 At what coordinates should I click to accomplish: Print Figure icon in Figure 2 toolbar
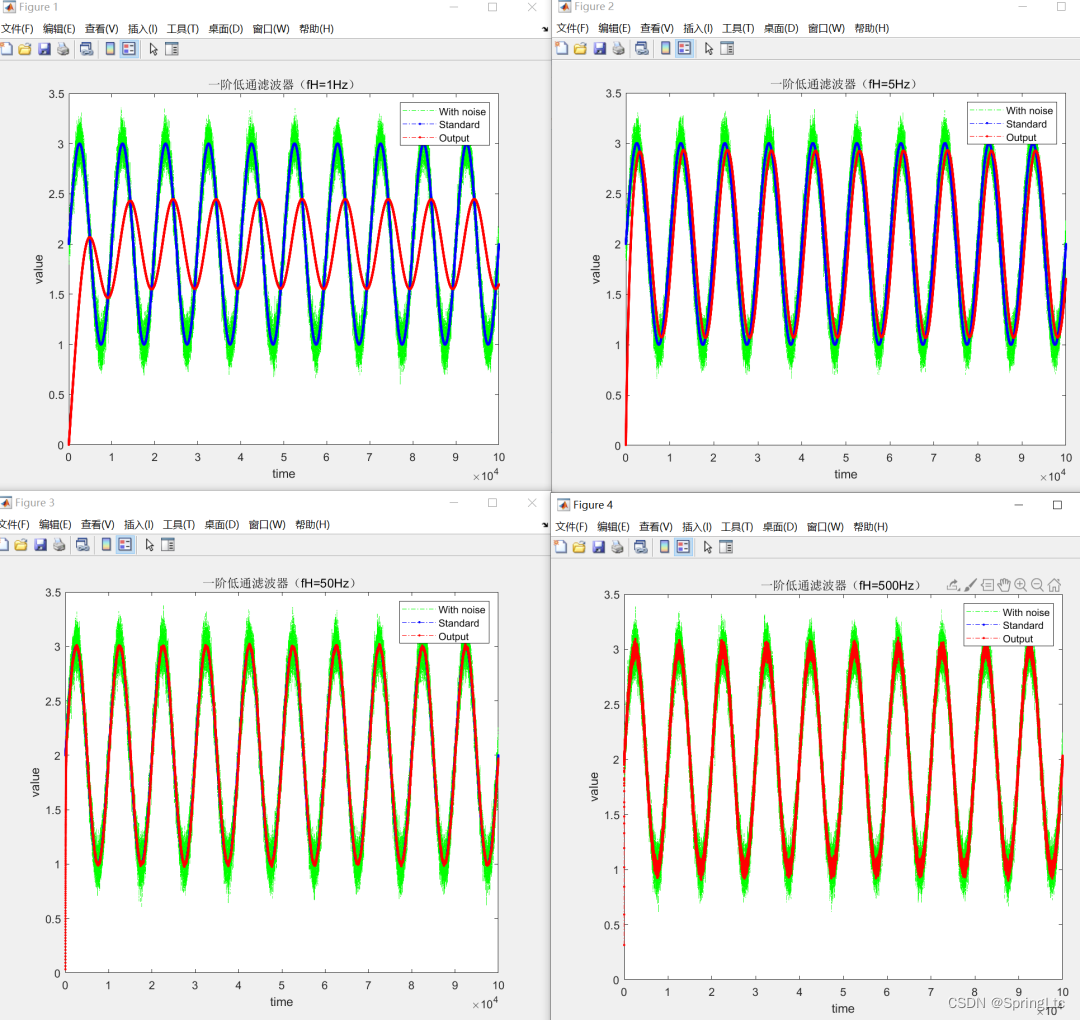pyautogui.click(x=619, y=48)
